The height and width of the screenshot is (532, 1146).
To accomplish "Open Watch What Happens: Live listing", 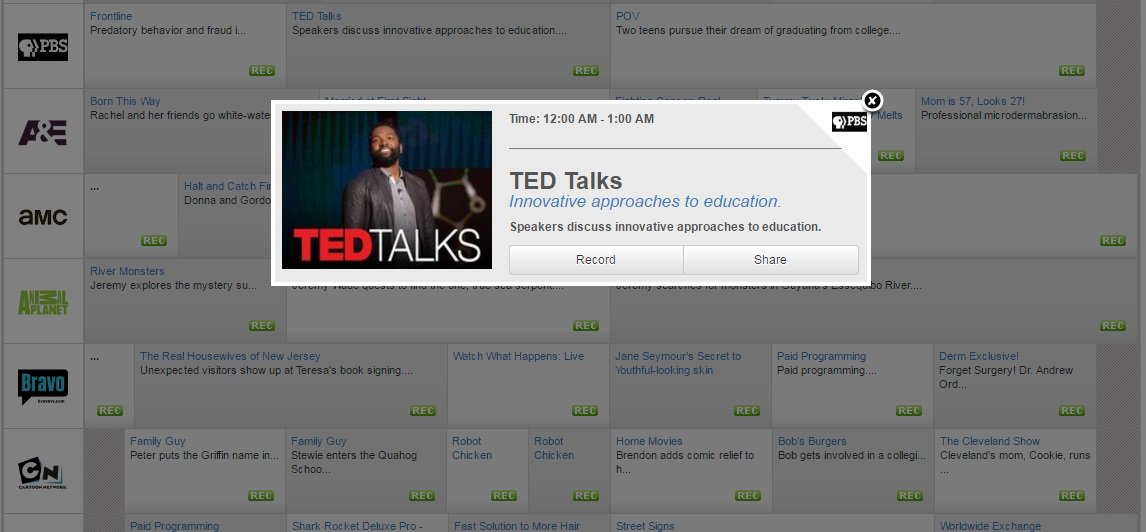I will 518,356.
